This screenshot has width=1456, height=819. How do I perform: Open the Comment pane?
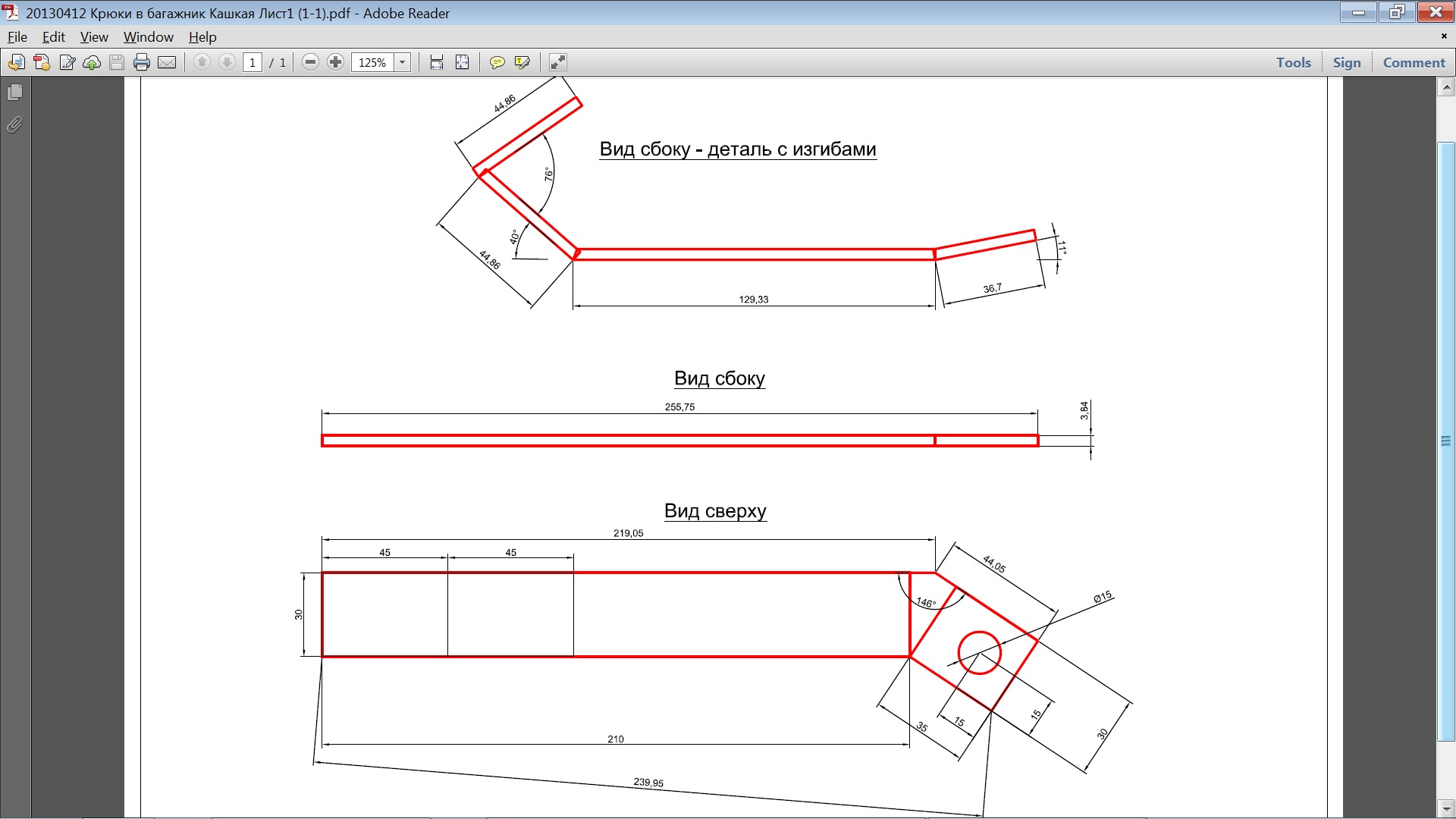click(1414, 63)
